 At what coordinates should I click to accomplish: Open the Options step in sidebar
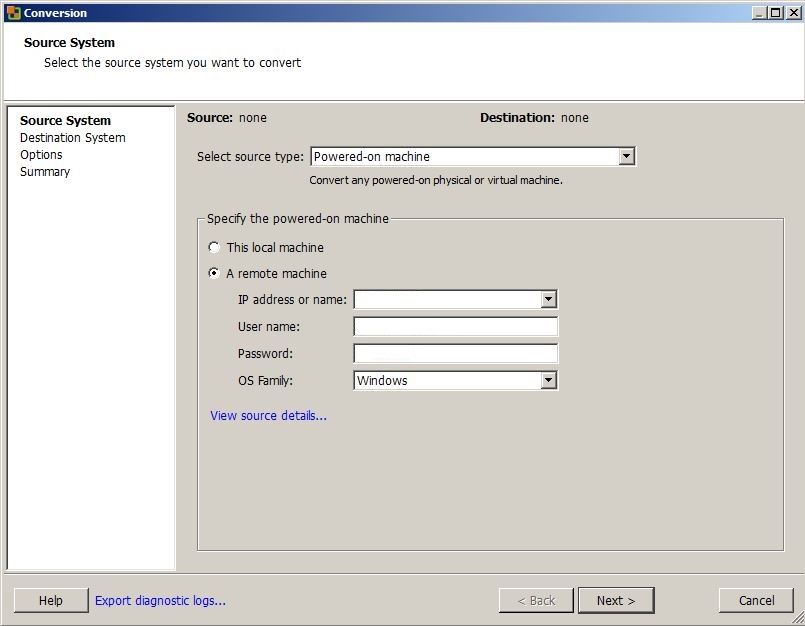tap(41, 155)
